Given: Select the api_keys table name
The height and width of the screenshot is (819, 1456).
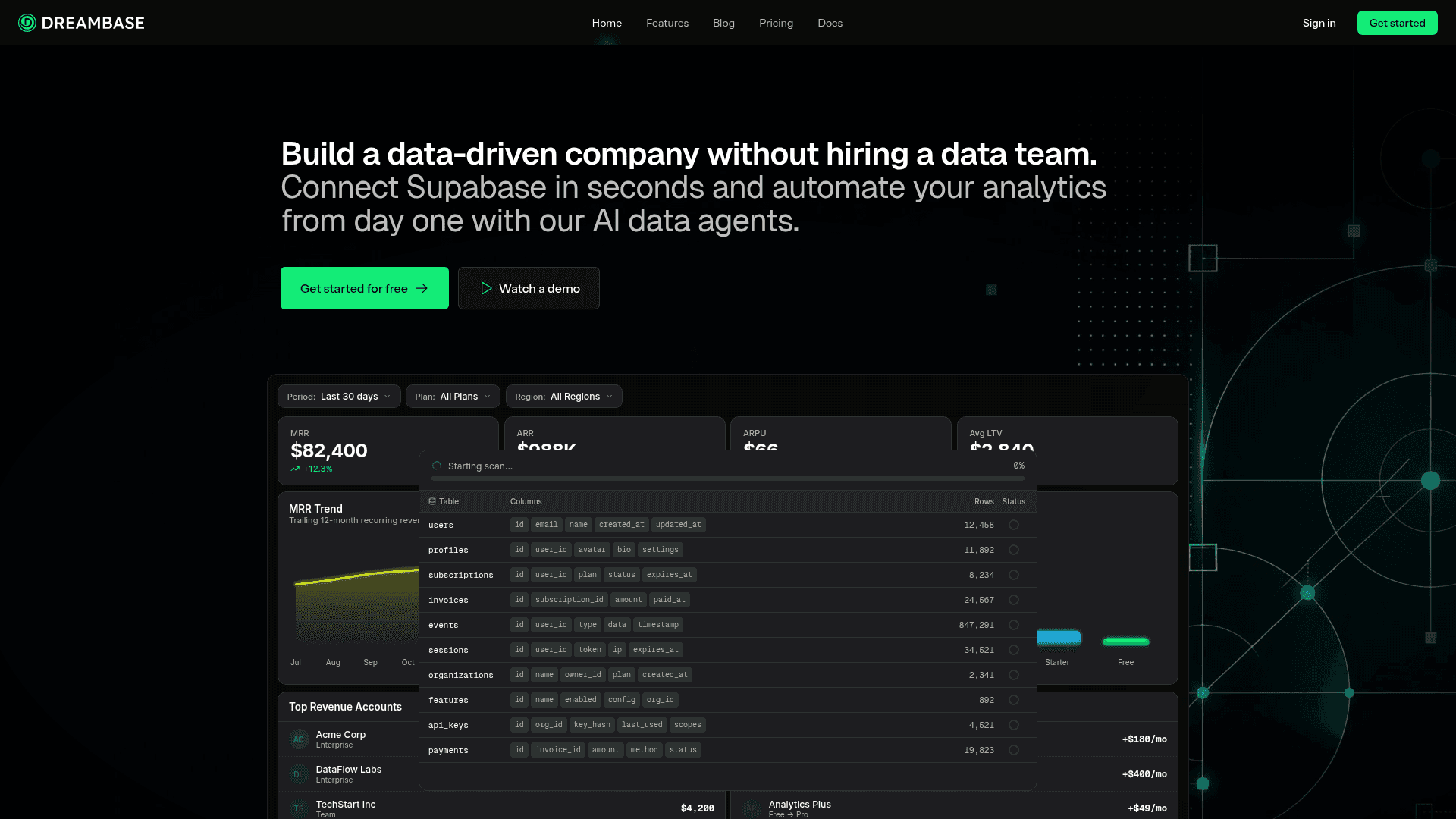Looking at the screenshot, I should pyautogui.click(x=448, y=725).
